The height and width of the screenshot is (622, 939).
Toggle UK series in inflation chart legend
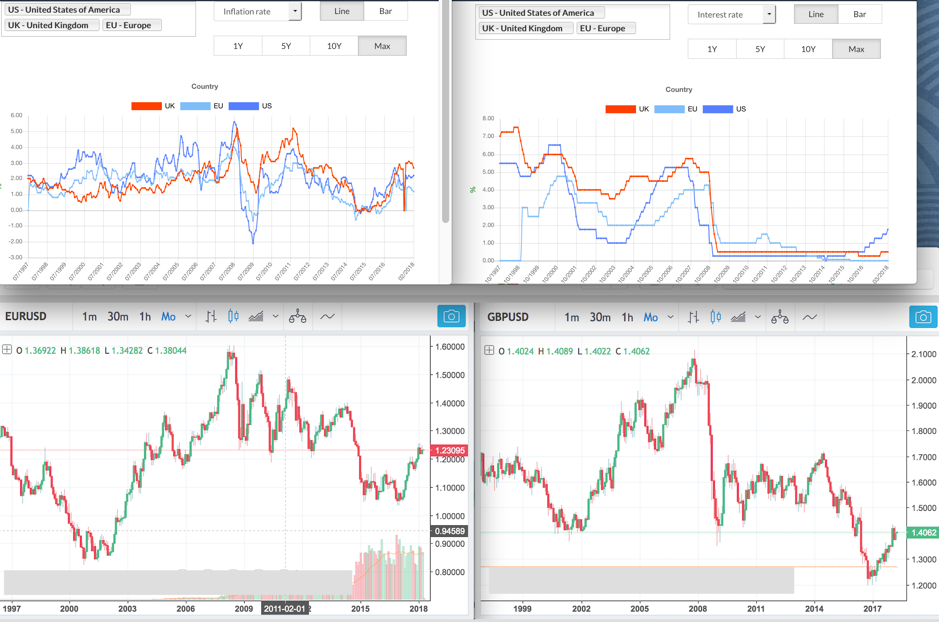(147, 106)
